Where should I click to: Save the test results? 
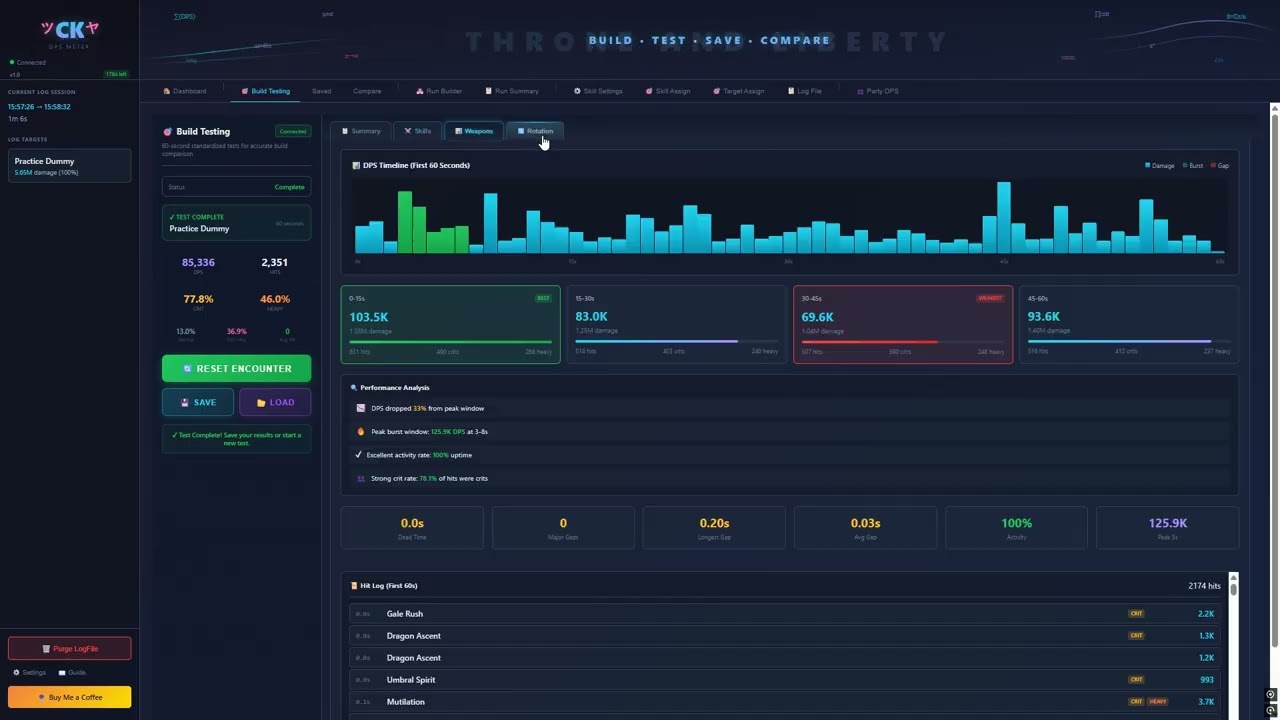[x=198, y=402]
